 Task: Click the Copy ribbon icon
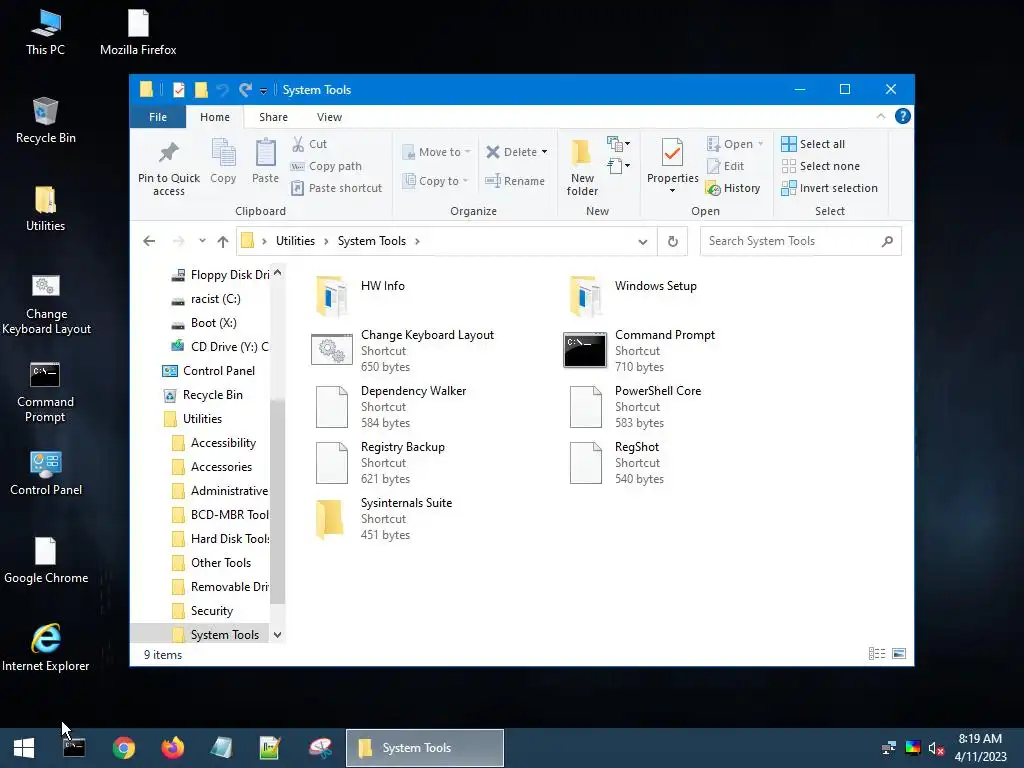tap(223, 153)
